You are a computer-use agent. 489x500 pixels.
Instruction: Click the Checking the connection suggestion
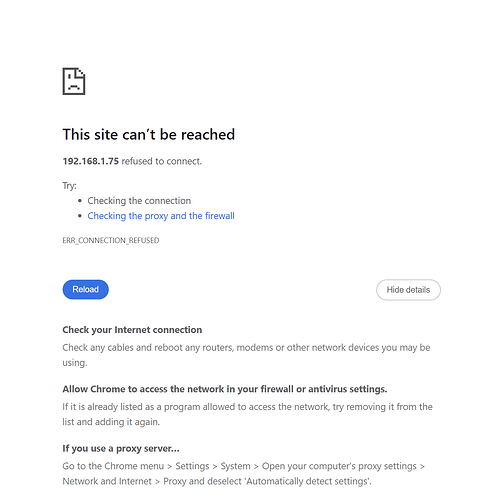(x=139, y=201)
